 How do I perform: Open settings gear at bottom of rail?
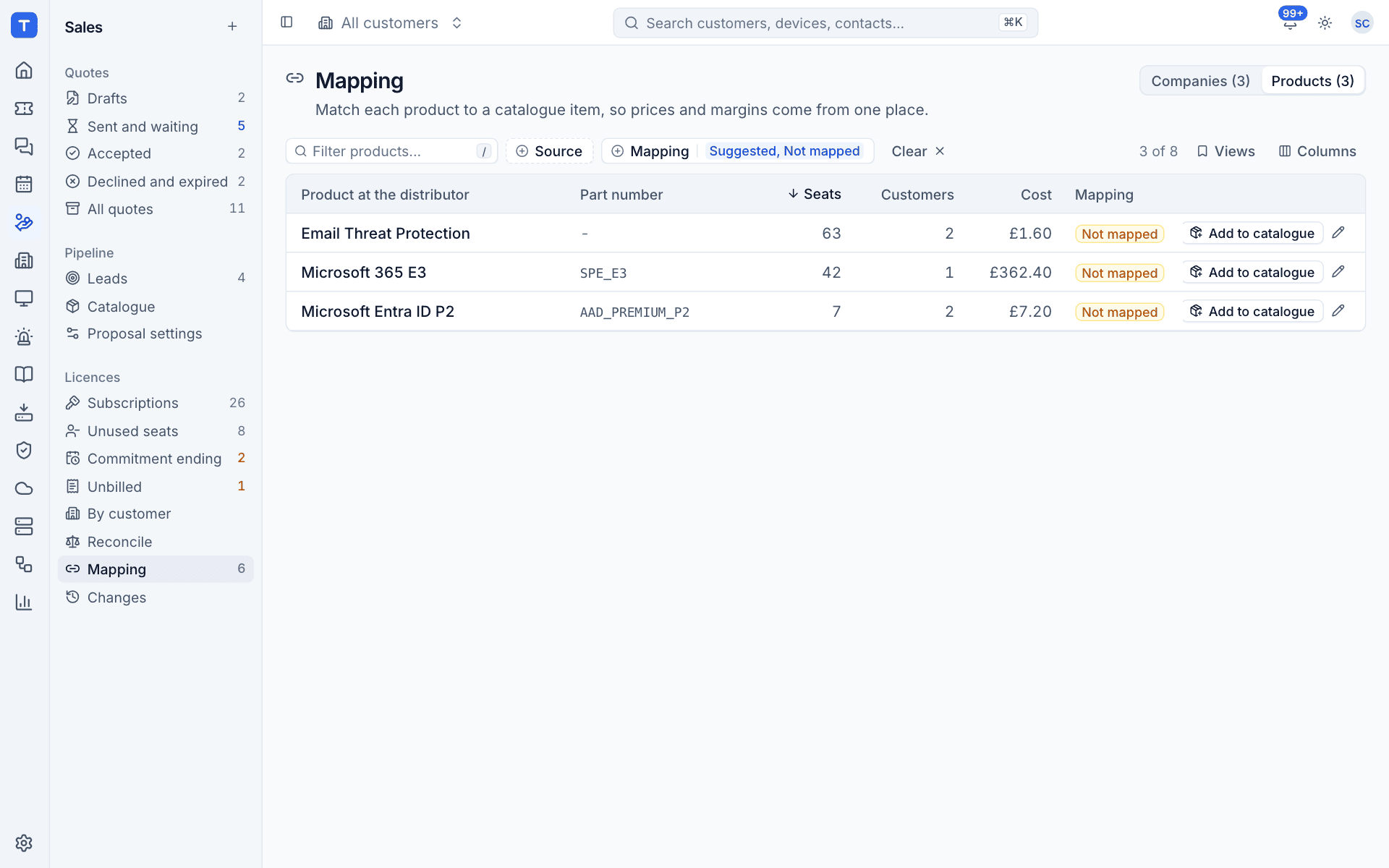pos(24,843)
